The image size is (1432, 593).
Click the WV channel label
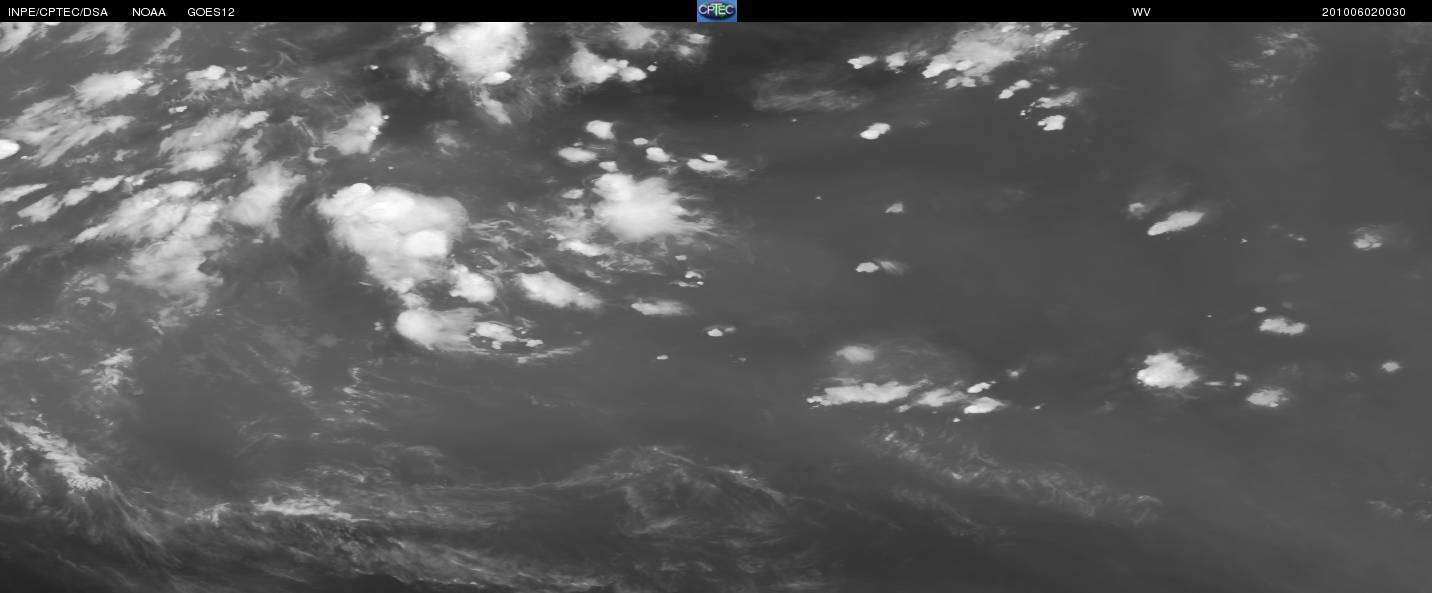click(x=1141, y=12)
